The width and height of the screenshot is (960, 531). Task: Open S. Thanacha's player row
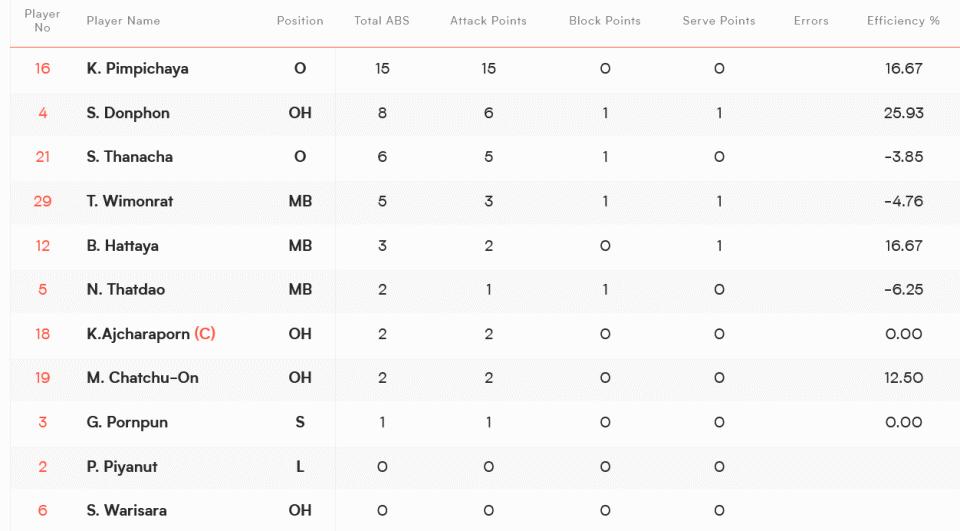485,157
